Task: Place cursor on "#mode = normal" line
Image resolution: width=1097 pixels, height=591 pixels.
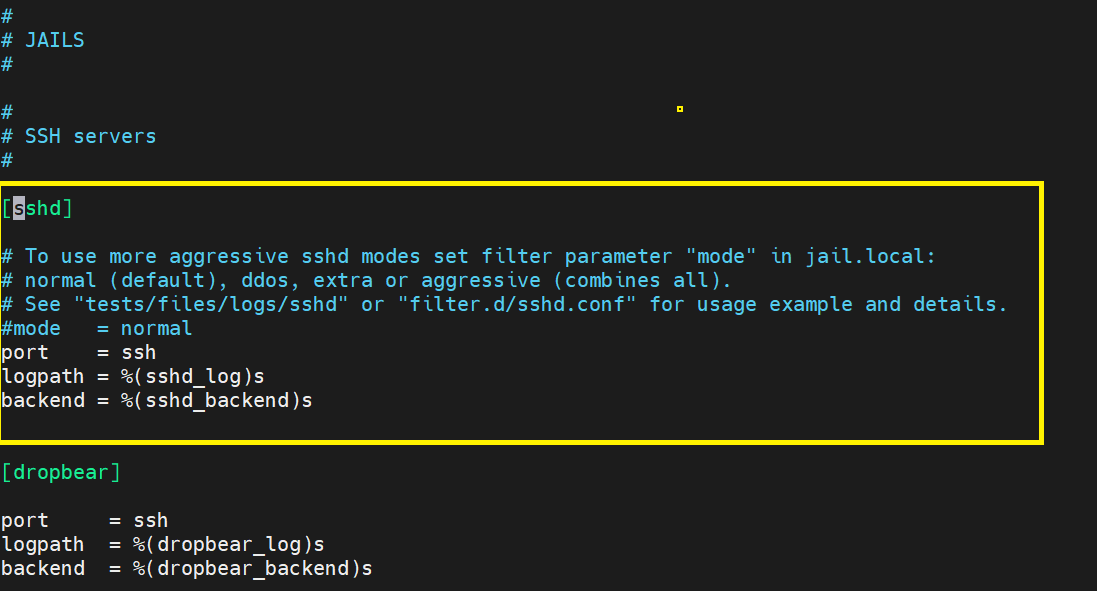Action: (x=96, y=328)
